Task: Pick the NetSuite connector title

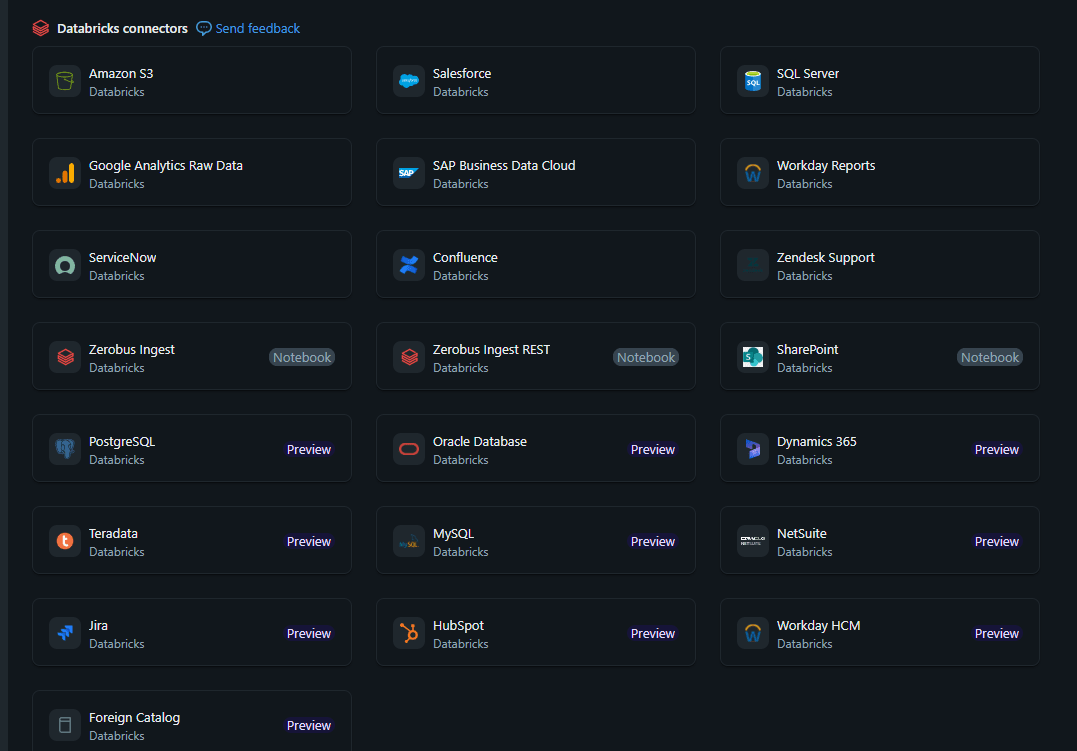Action: click(x=802, y=534)
